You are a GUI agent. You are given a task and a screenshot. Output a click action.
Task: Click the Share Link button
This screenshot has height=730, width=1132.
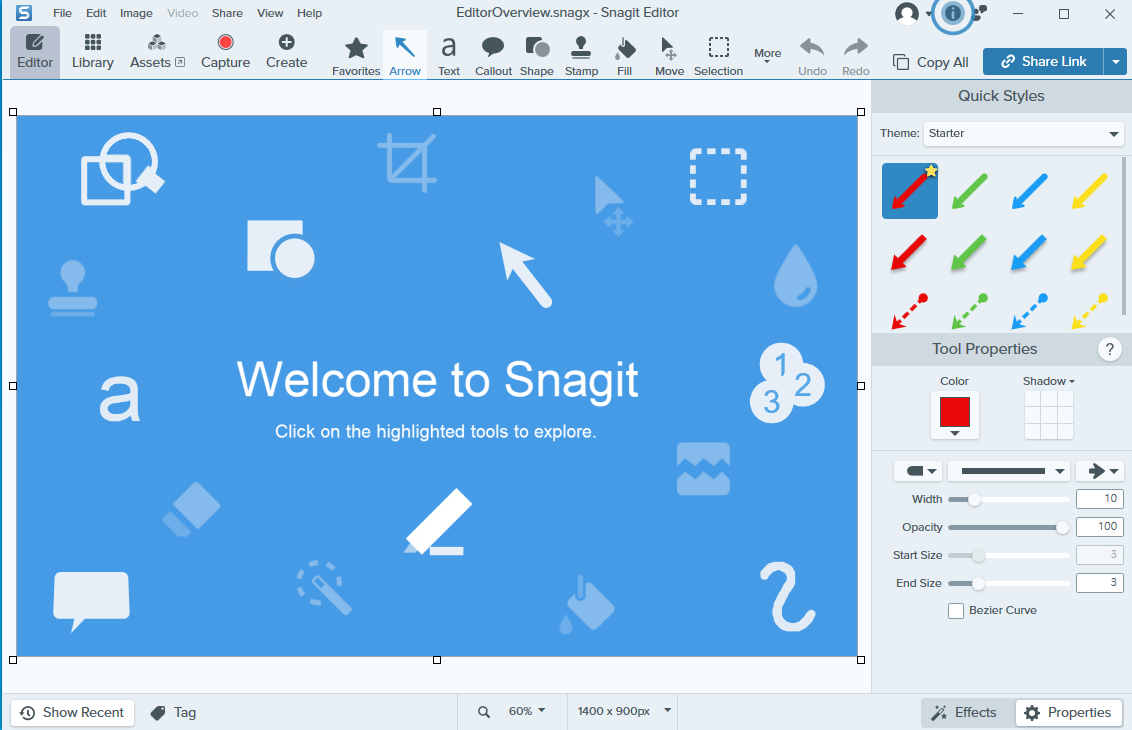pos(1043,62)
